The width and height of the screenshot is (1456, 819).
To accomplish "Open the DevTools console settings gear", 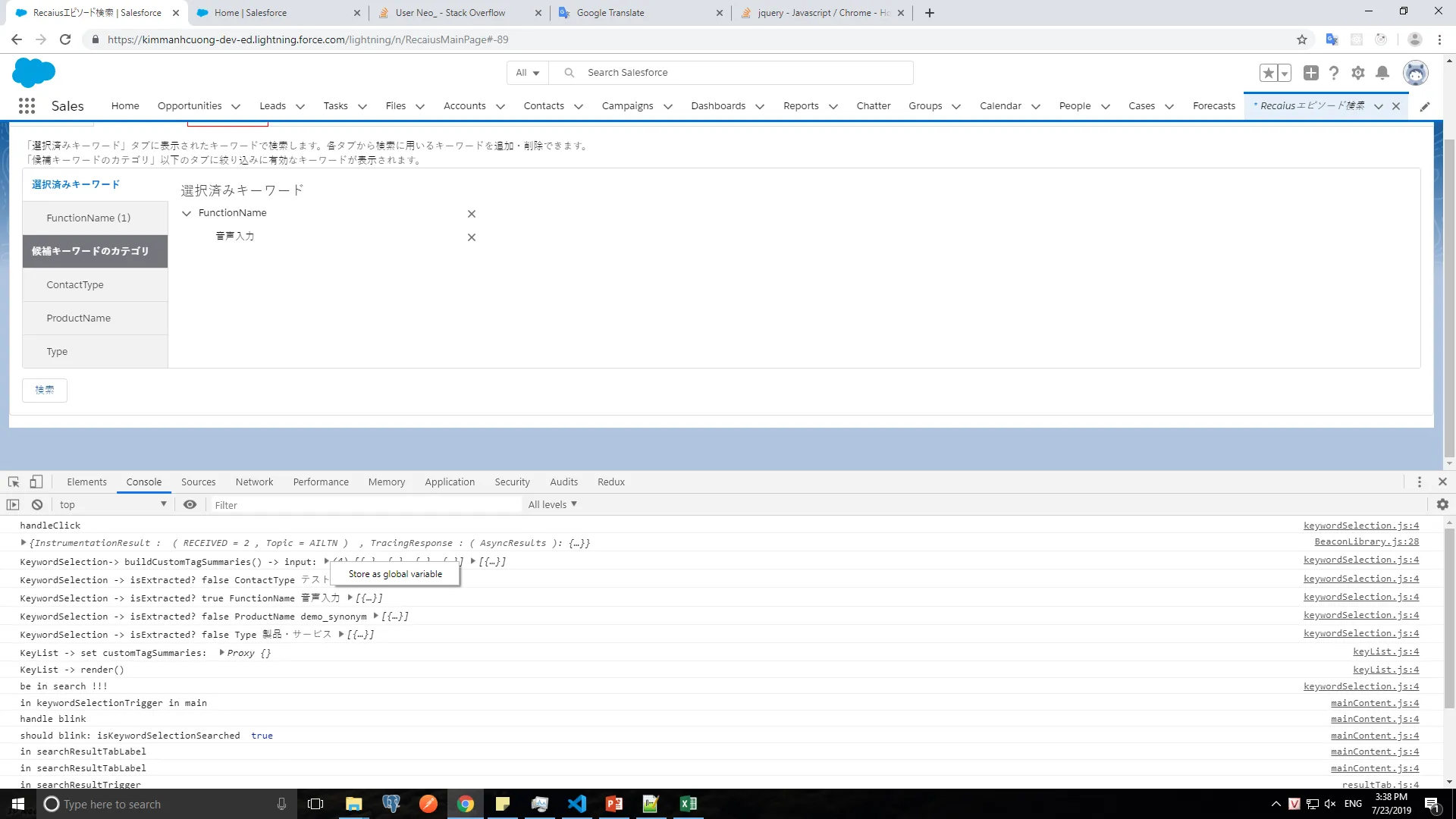I will tap(1442, 504).
